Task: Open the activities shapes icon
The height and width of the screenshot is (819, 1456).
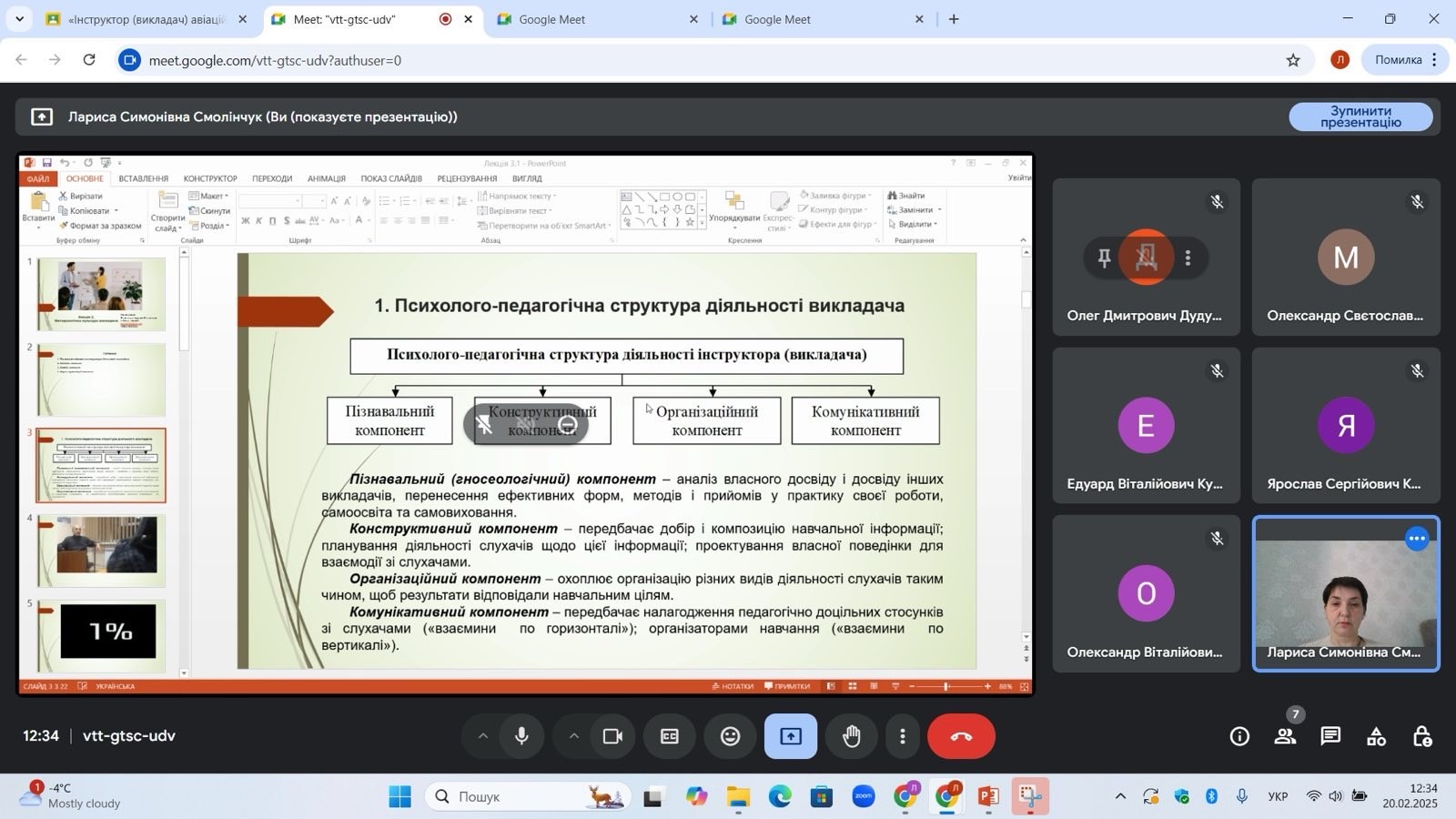Action: [1376, 736]
